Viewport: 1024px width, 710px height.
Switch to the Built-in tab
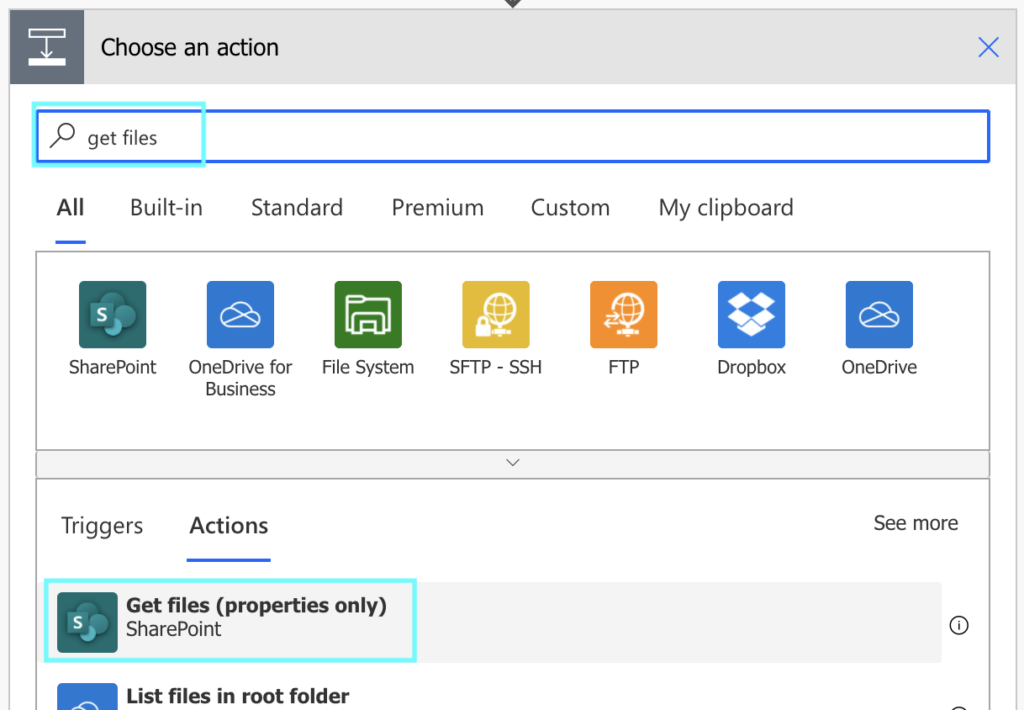point(167,208)
